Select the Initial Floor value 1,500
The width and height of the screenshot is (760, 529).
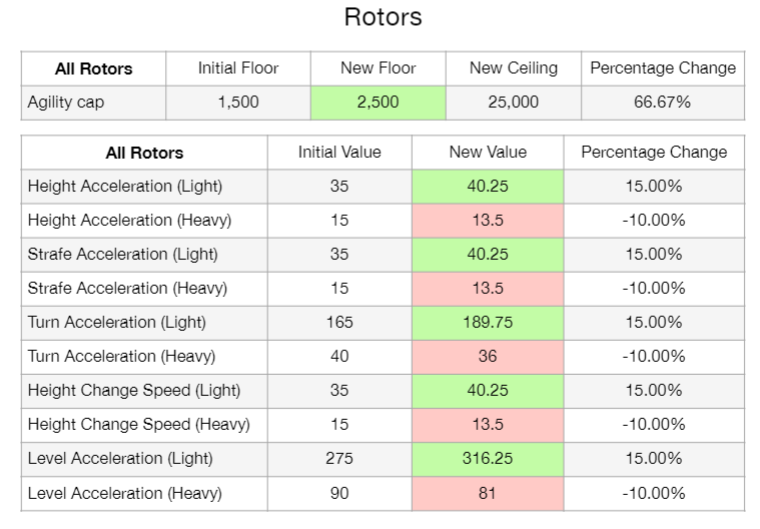(x=238, y=102)
